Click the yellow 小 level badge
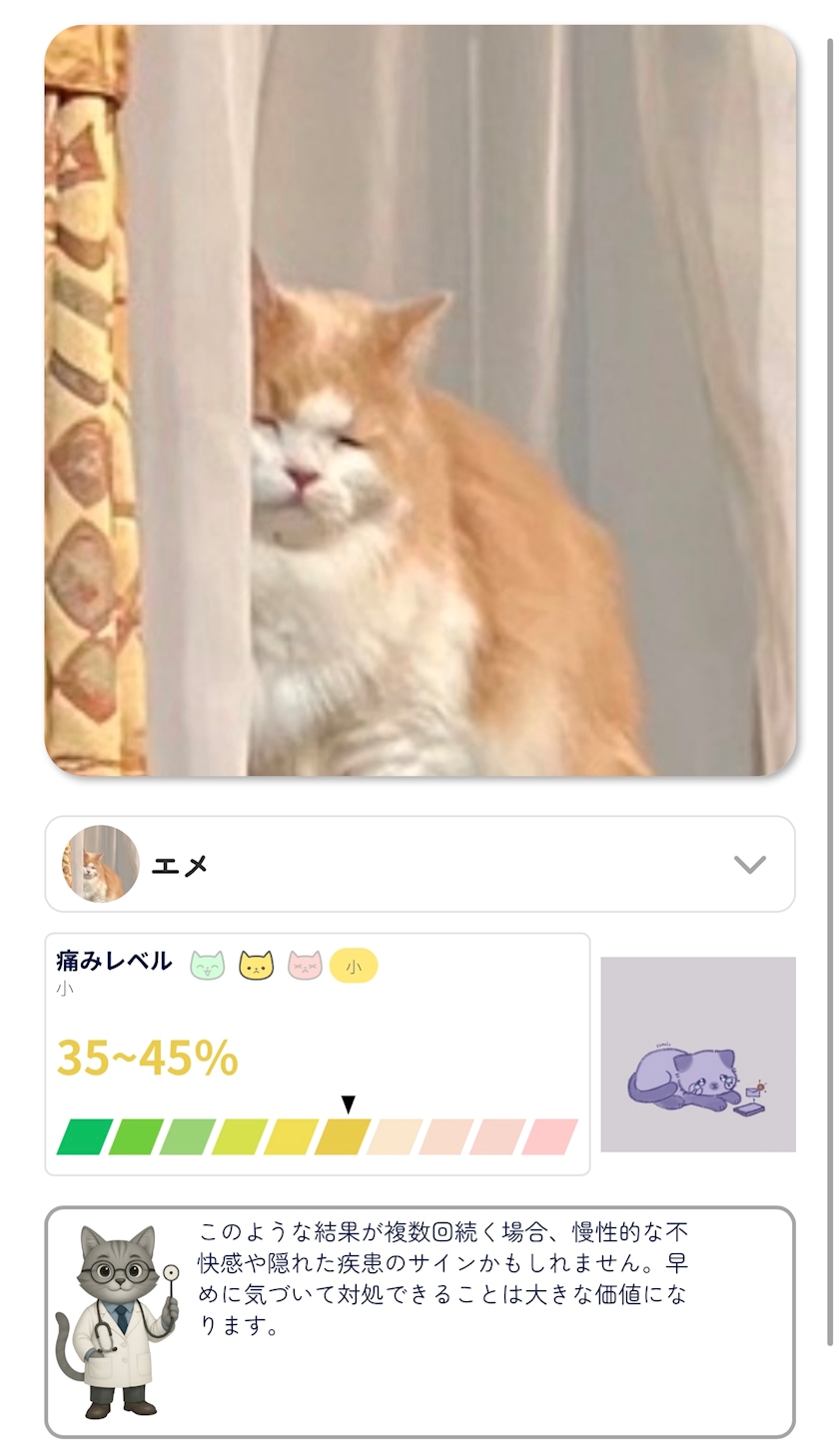Screen dimensions: 839x1456 point(354,966)
